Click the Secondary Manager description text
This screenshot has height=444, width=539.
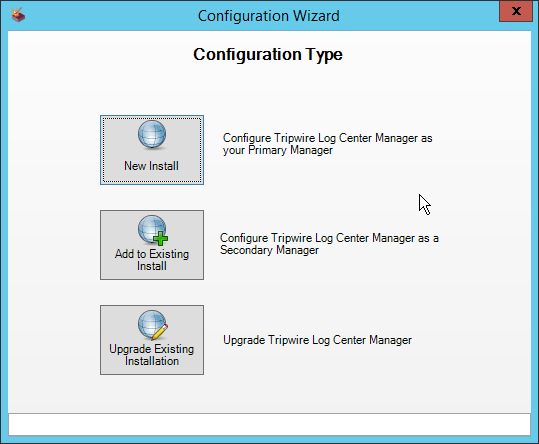[329, 244]
